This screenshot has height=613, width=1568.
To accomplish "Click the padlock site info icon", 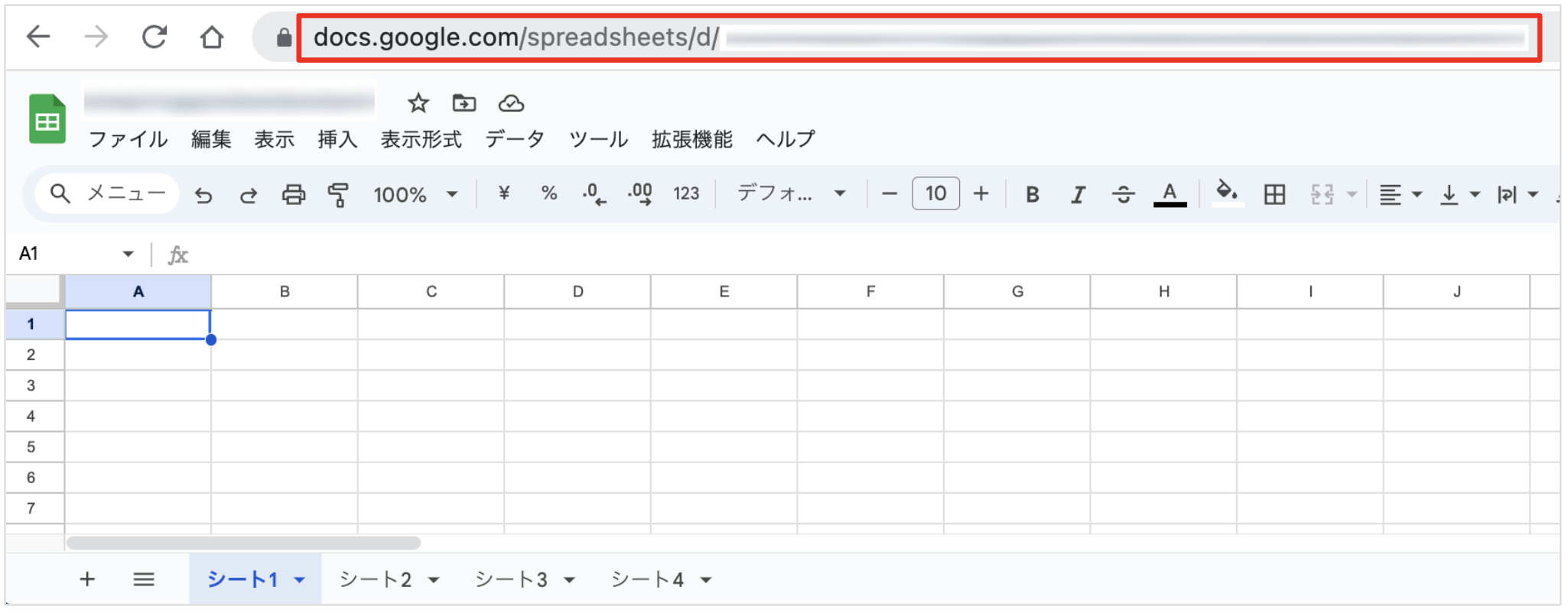I will coord(284,37).
